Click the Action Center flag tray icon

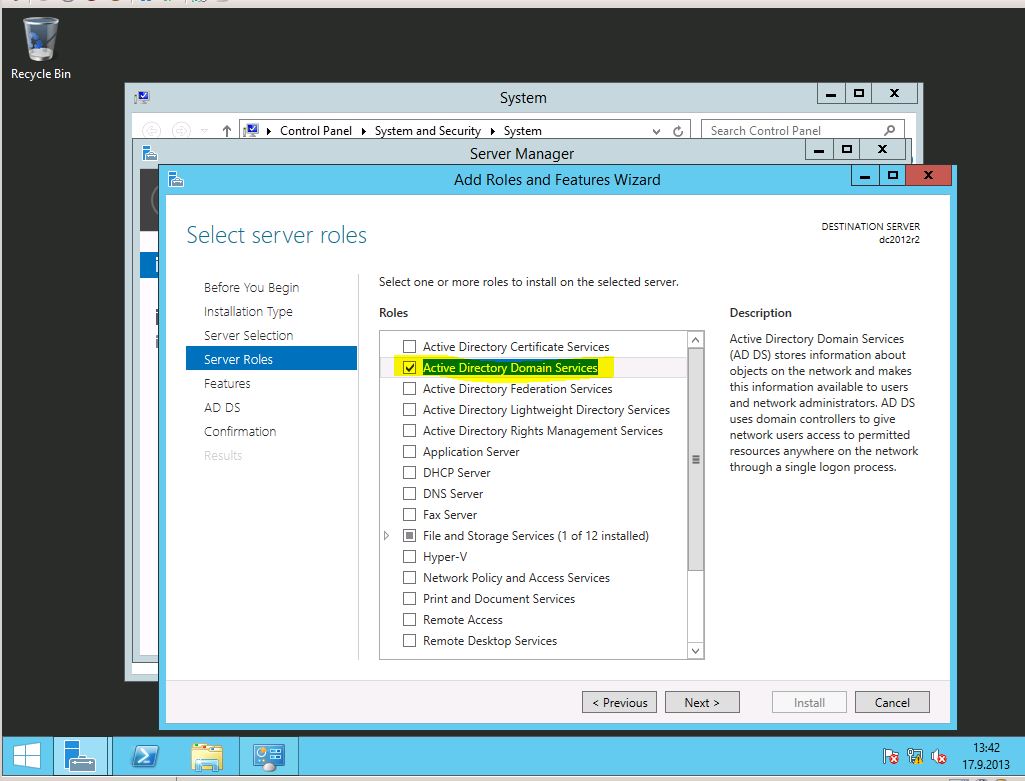pyautogui.click(x=890, y=756)
